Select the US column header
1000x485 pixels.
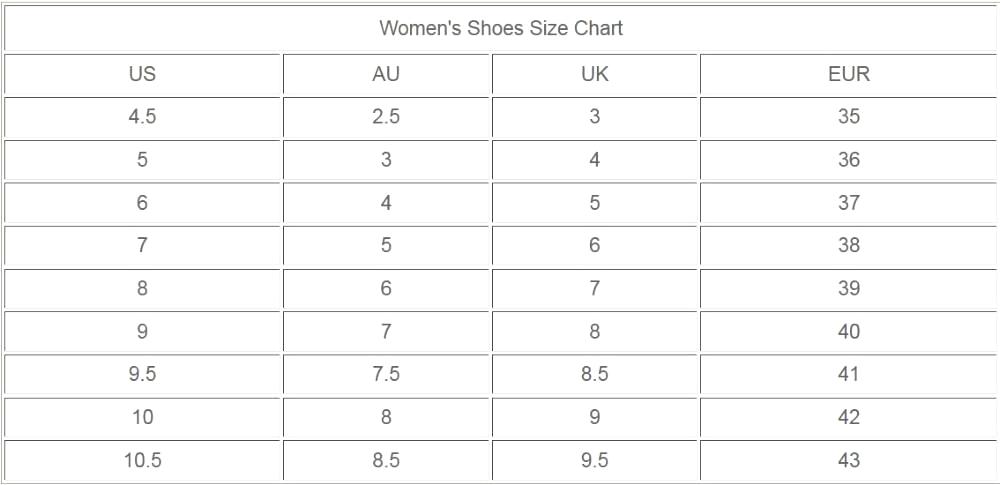tap(142, 74)
